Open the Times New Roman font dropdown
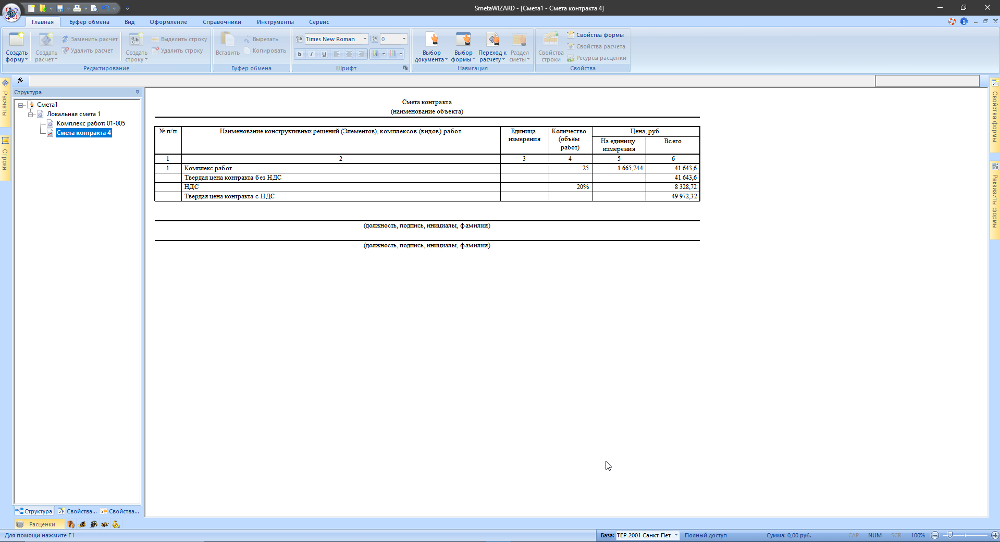Viewport: 1000px width, 542px height. [365, 39]
